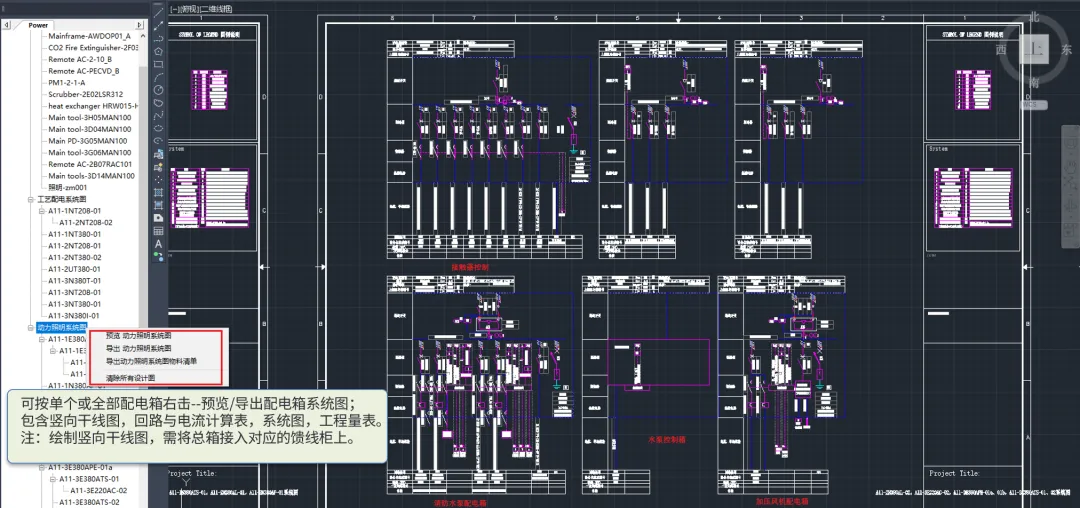The height and width of the screenshot is (508, 1080).
Task: Select Remote AC-2-10_B tree item
Action: [x=80, y=59]
